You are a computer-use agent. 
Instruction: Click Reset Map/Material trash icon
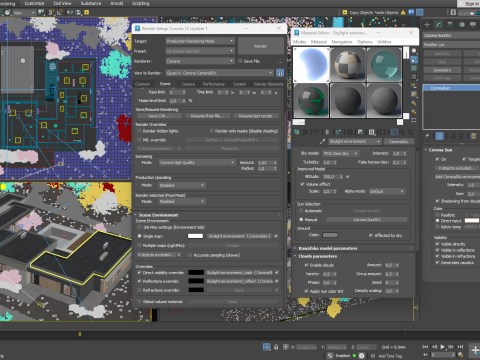[x=327, y=132]
